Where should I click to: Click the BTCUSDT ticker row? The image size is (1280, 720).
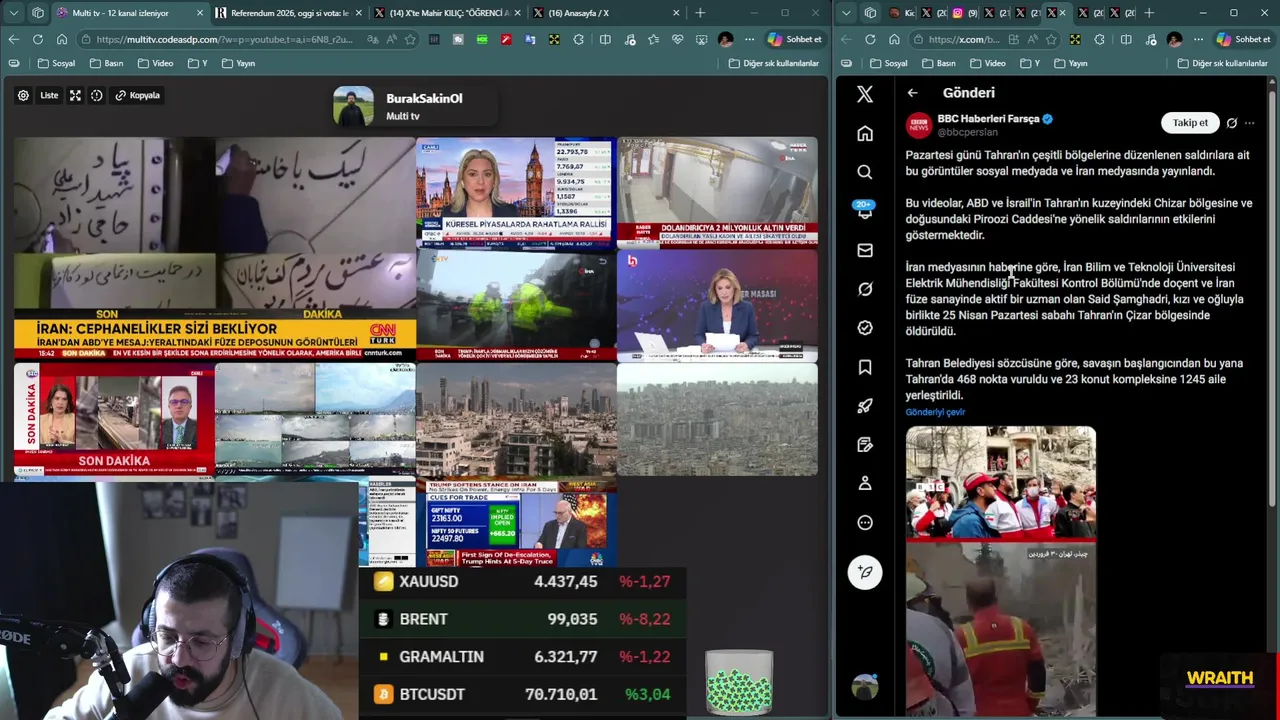[523, 694]
